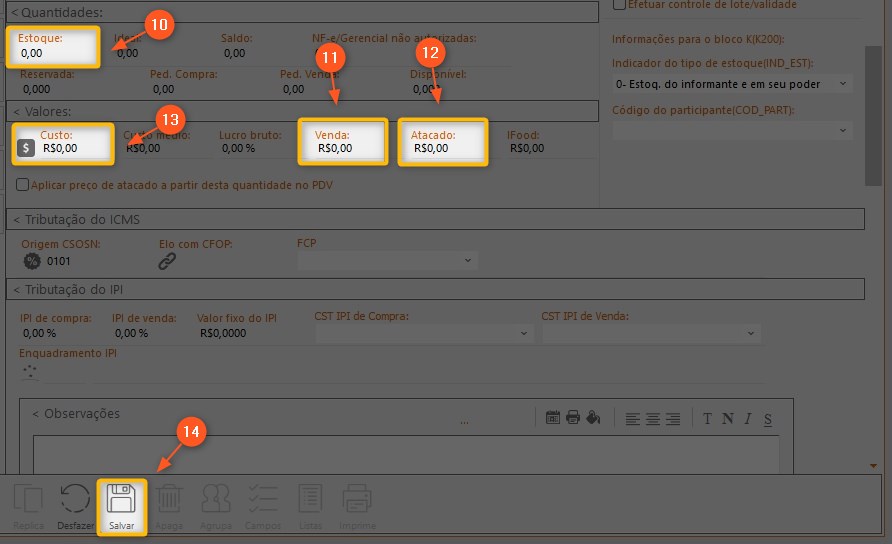Image resolution: width=892 pixels, height=544 pixels.
Task: Enable Aplicar preço de atacado checkbox
Action: tap(23, 185)
